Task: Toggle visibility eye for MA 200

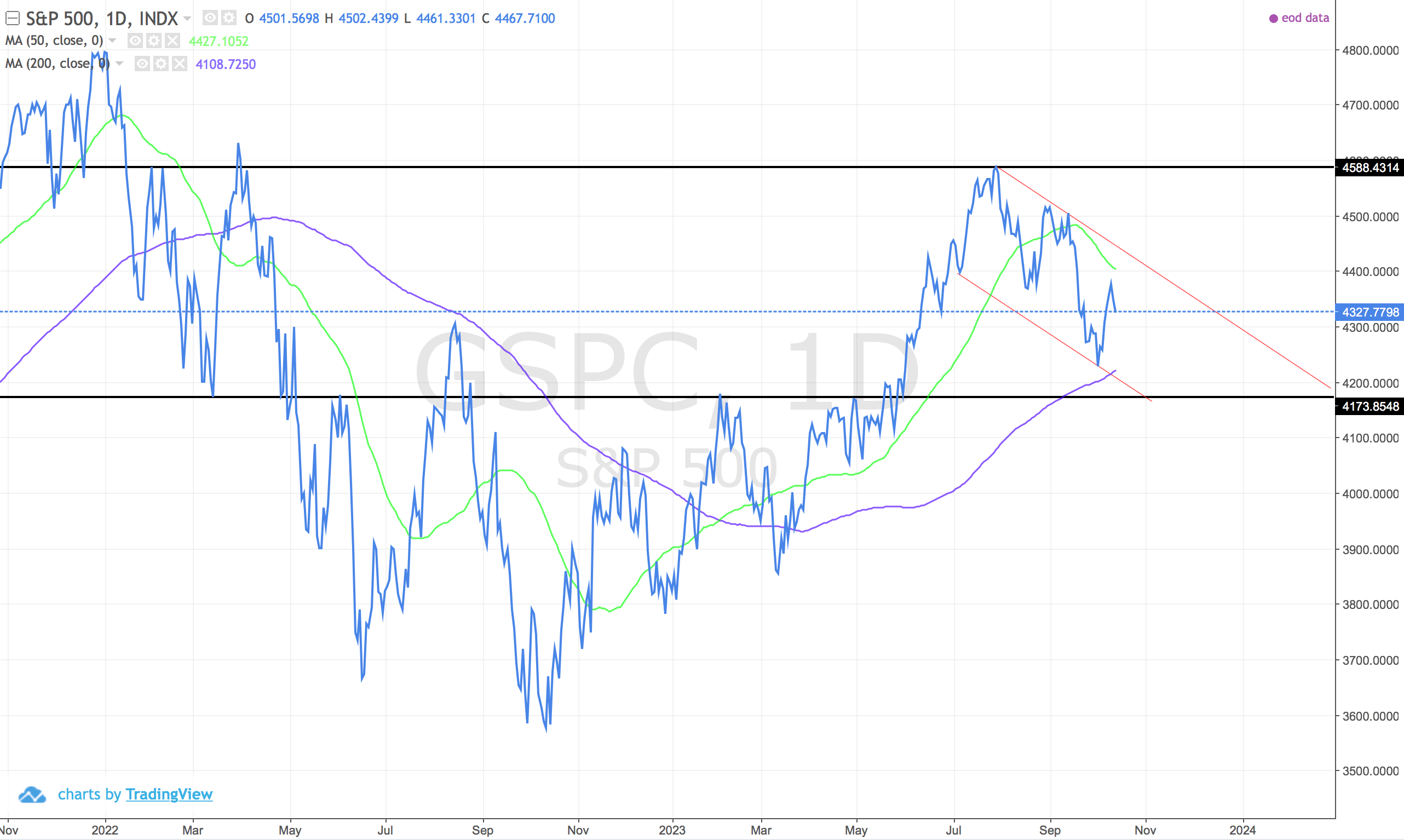Action: [x=142, y=64]
